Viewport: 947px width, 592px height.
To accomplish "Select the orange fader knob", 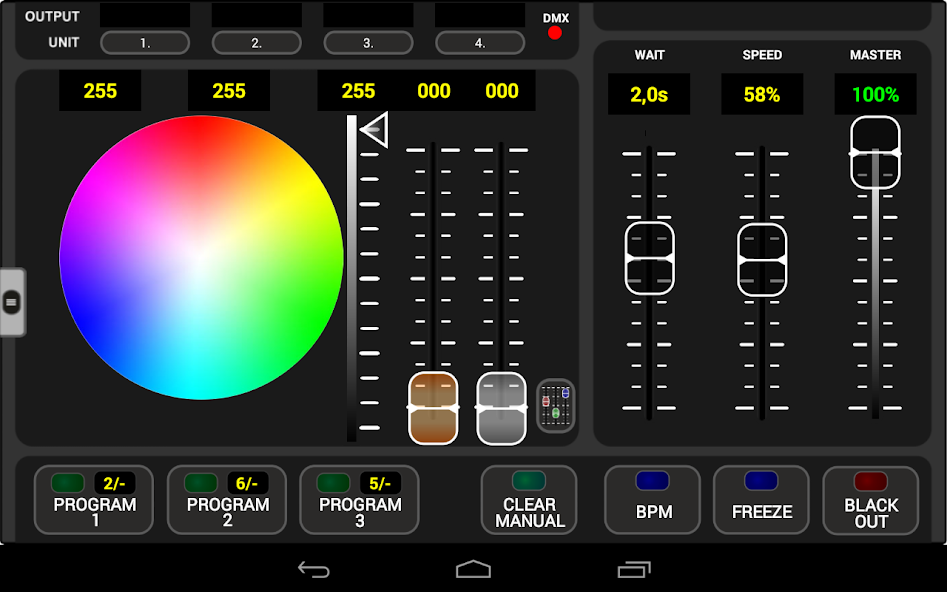I will pos(433,407).
